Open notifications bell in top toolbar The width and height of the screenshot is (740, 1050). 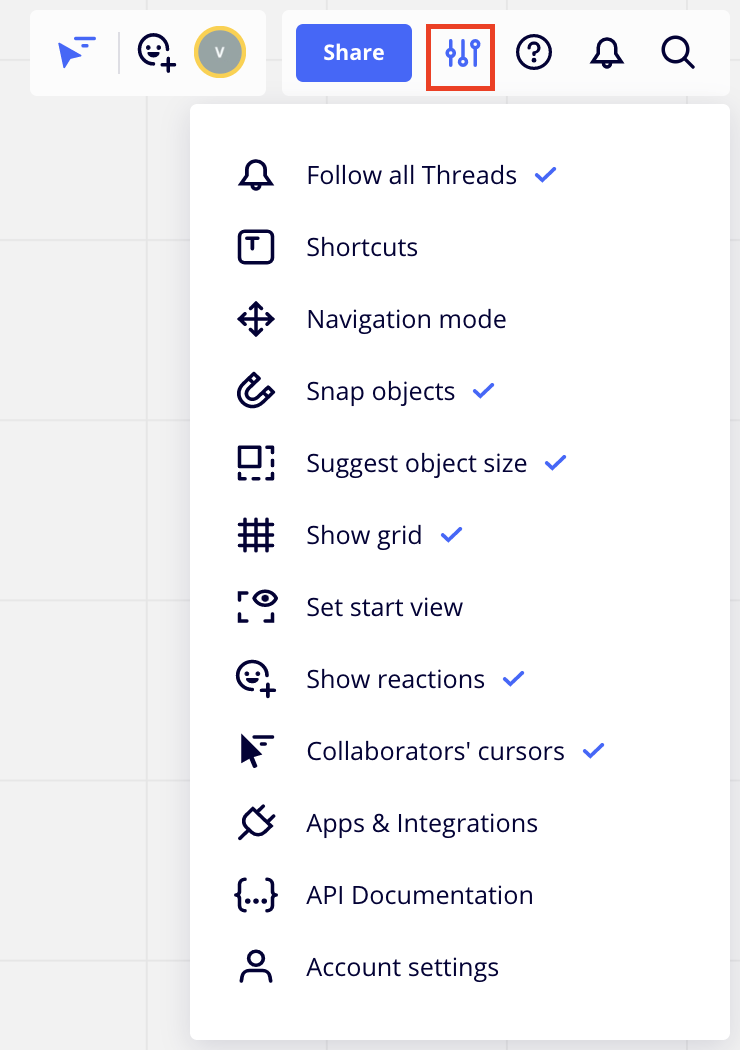[606, 53]
